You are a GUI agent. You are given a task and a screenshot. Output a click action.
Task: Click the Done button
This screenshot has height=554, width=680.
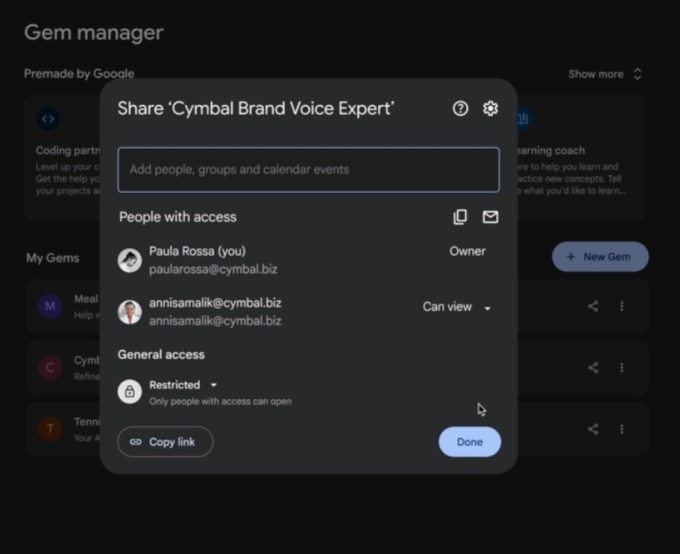(x=469, y=442)
